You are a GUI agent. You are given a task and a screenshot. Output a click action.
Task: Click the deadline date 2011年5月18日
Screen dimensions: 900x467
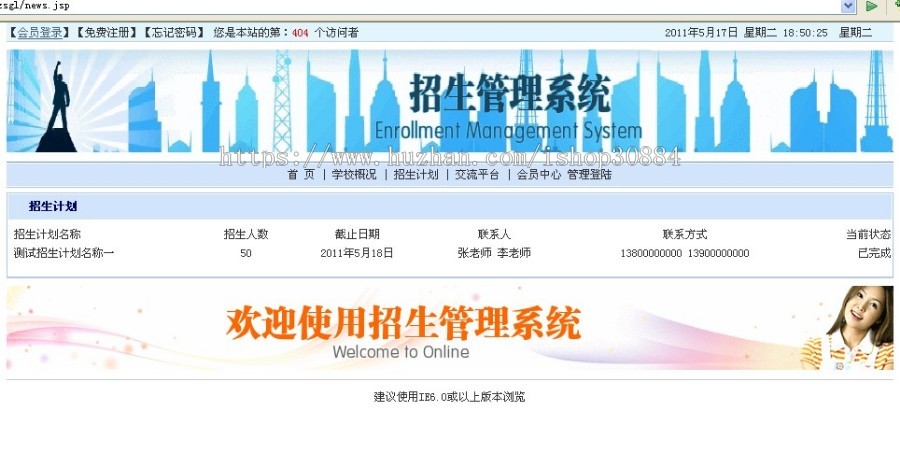point(357,253)
